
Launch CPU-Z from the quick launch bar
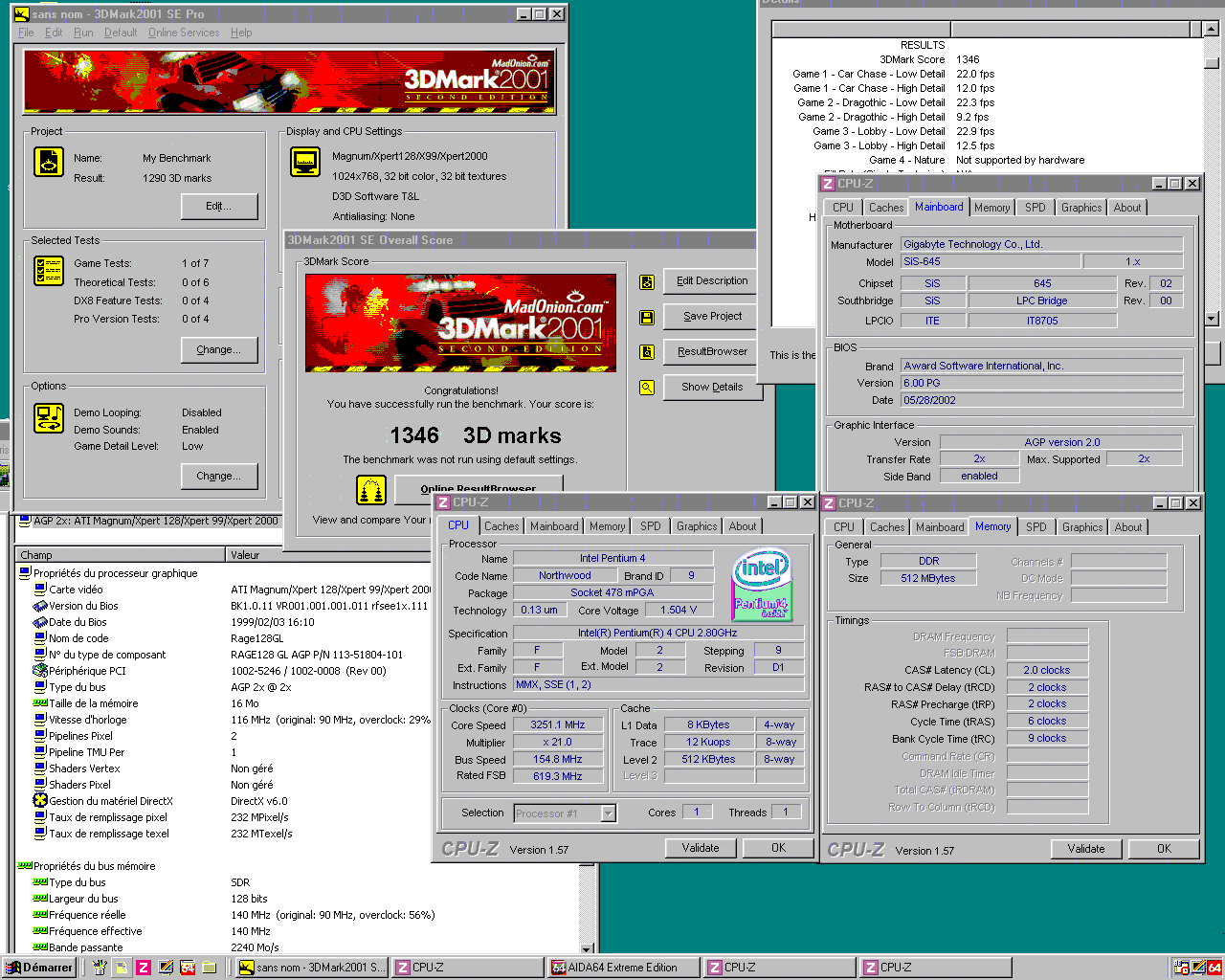coord(143,968)
